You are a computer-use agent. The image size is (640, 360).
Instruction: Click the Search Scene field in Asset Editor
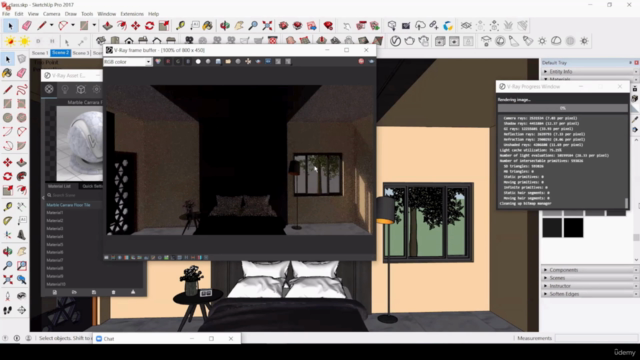pyautogui.click(x=73, y=195)
